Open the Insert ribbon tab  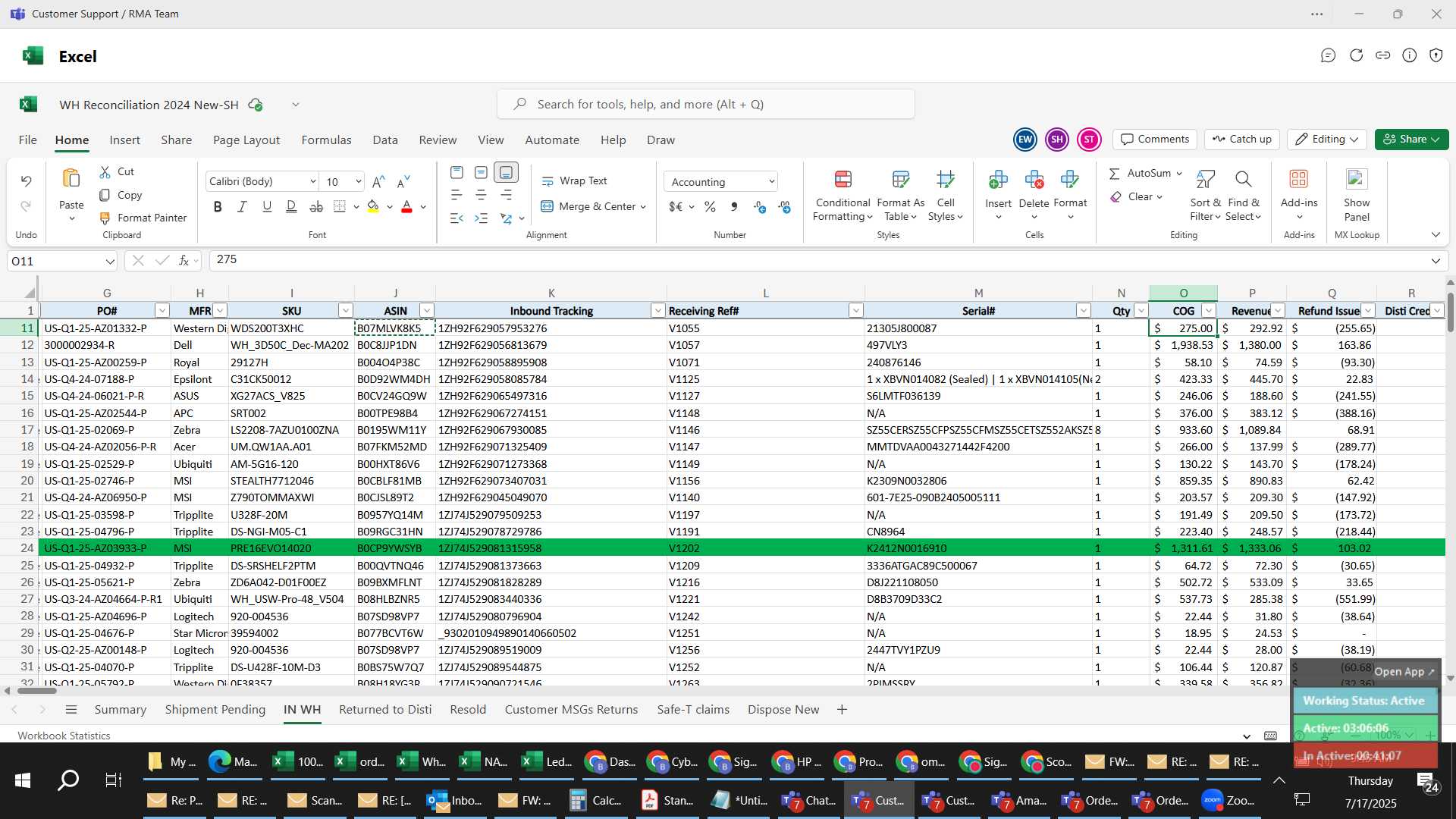coord(124,140)
